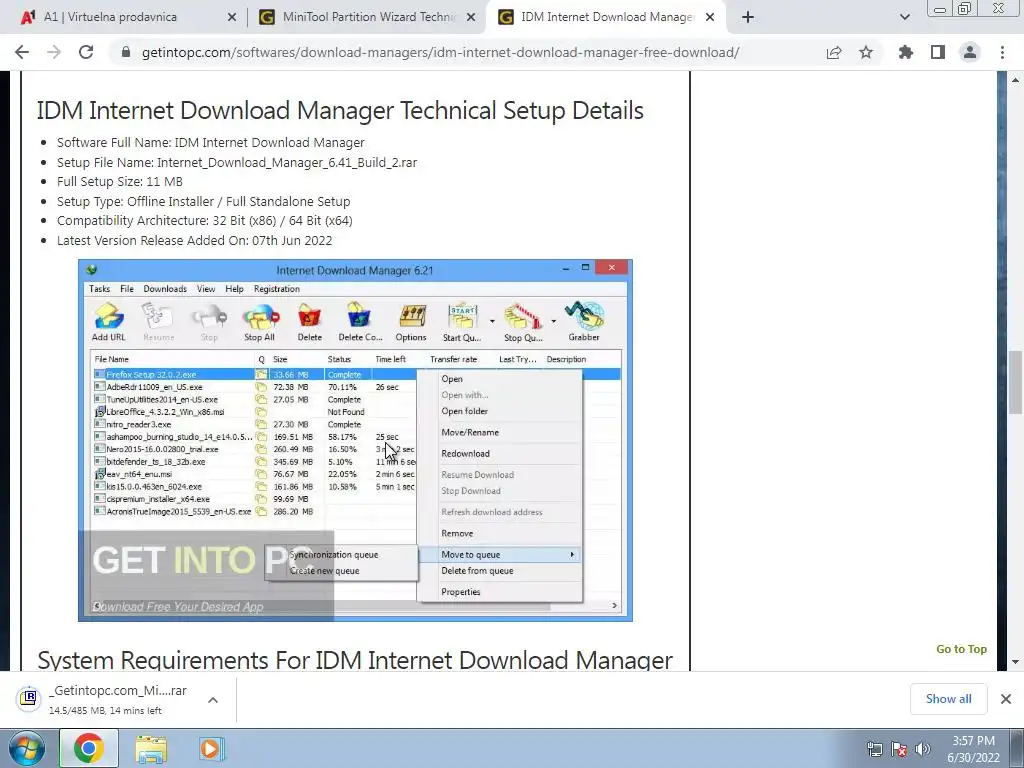Click the vertical scrollbar thumb
The image size is (1024, 768).
pos(1016,382)
